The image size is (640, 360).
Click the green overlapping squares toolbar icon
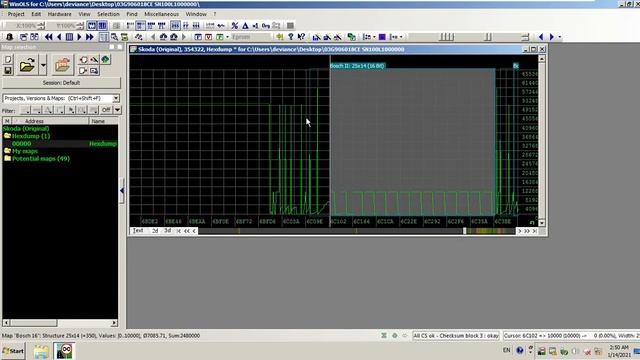(x=351, y=37)
